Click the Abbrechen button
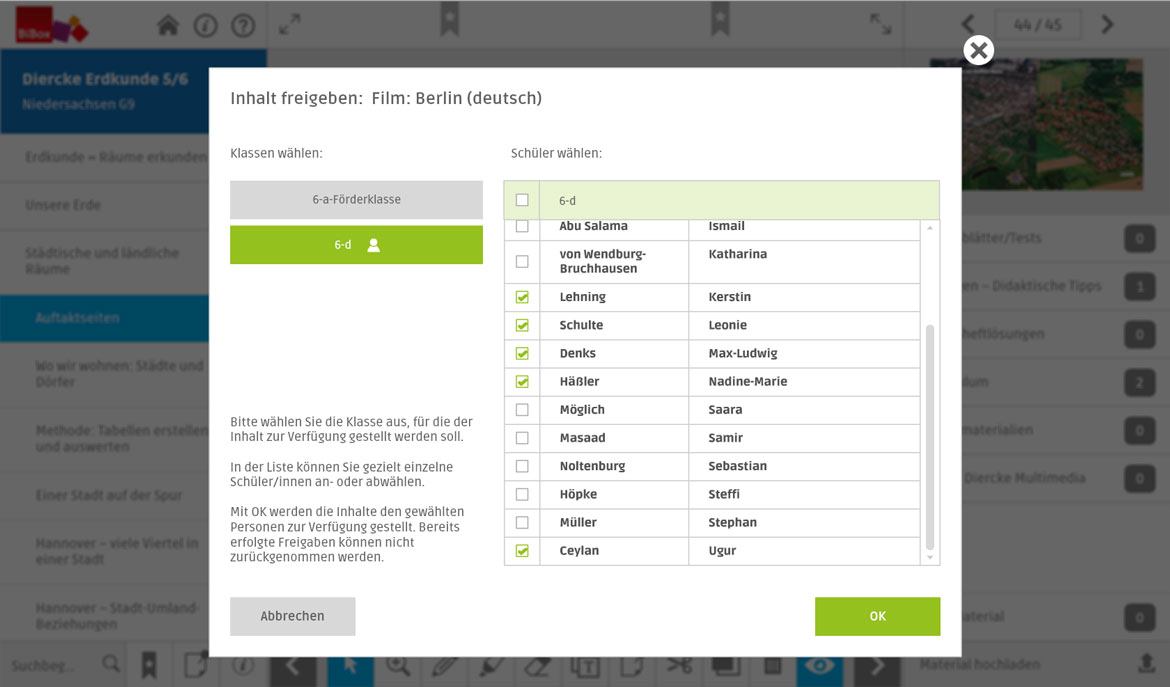Screen dimensions: 1170x687 point(292,616)
